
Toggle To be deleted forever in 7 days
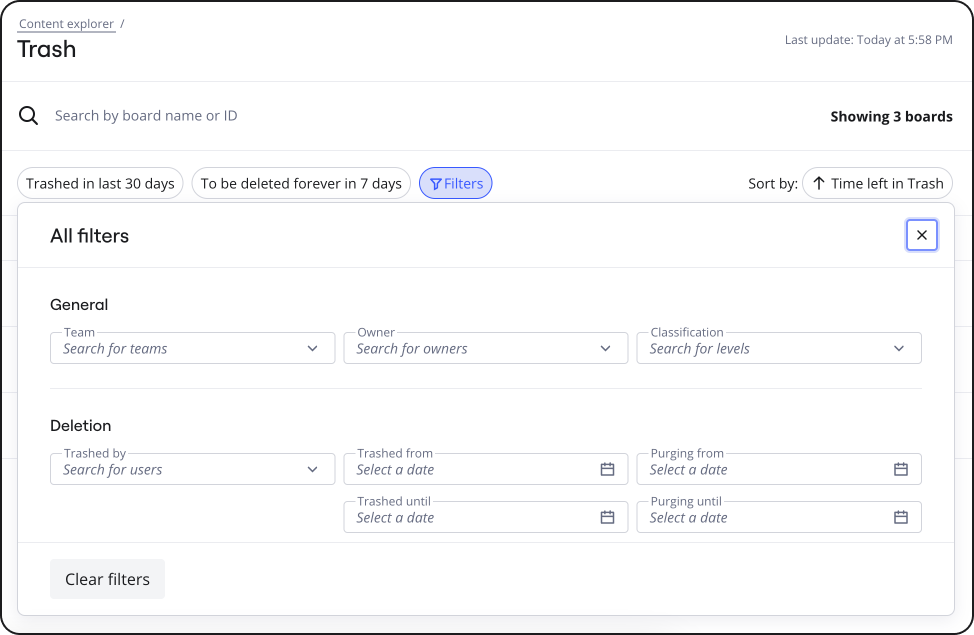pyautogui.click(x=301, y=183)
